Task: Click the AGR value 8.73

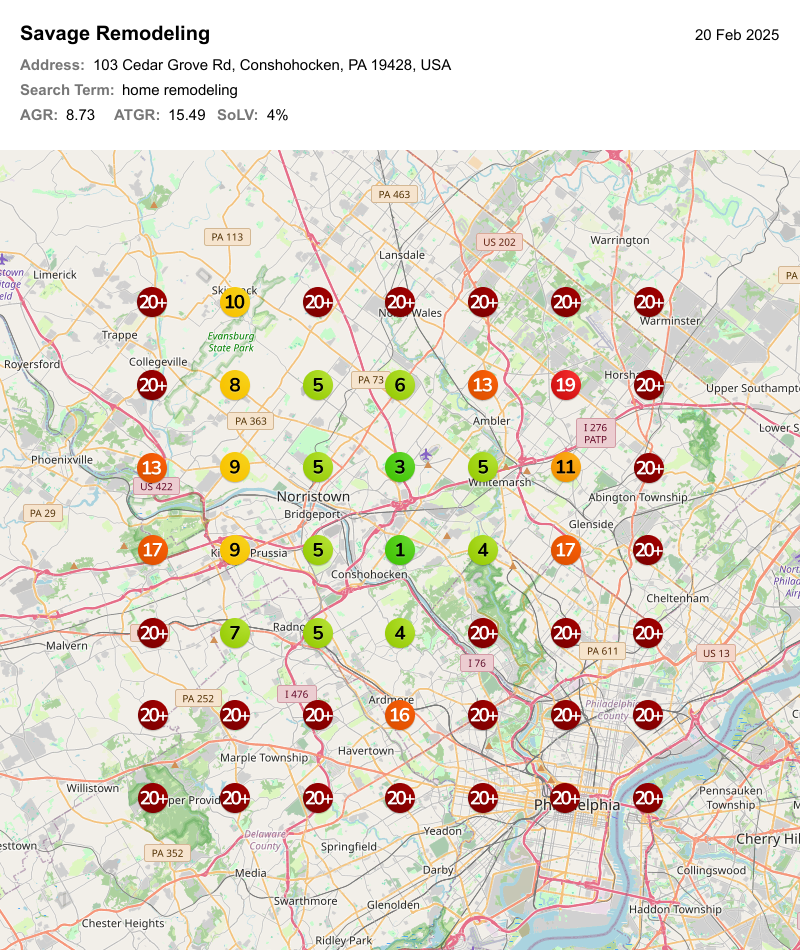Action: pos(80,115)
